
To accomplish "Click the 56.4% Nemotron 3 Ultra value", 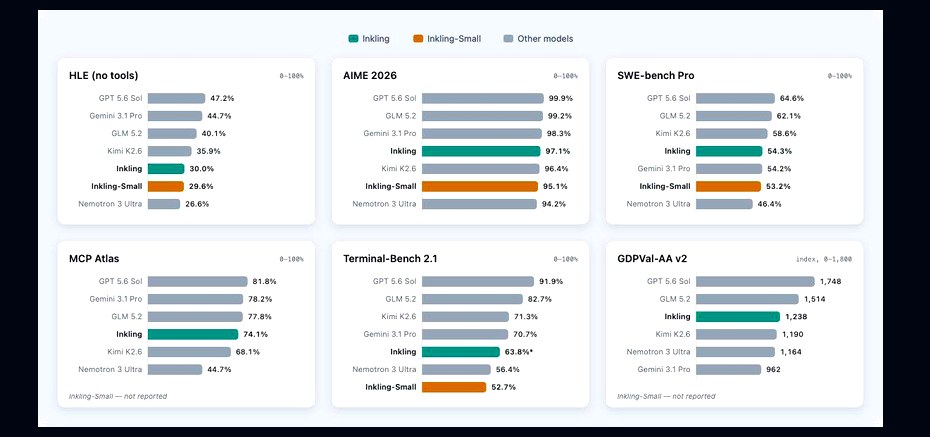I will tap(508, 369).
